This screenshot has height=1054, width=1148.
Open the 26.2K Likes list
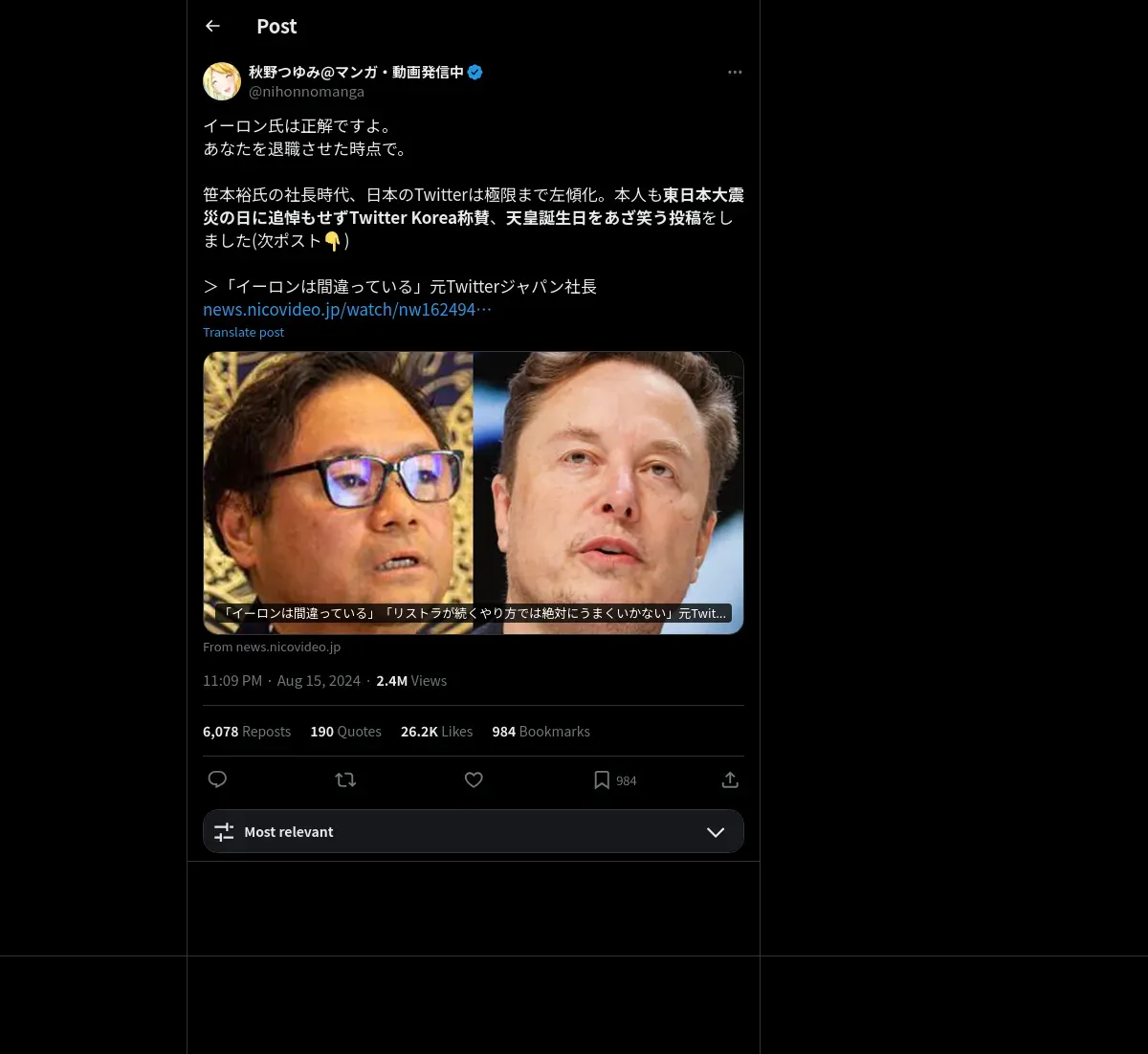click(436, 732)
